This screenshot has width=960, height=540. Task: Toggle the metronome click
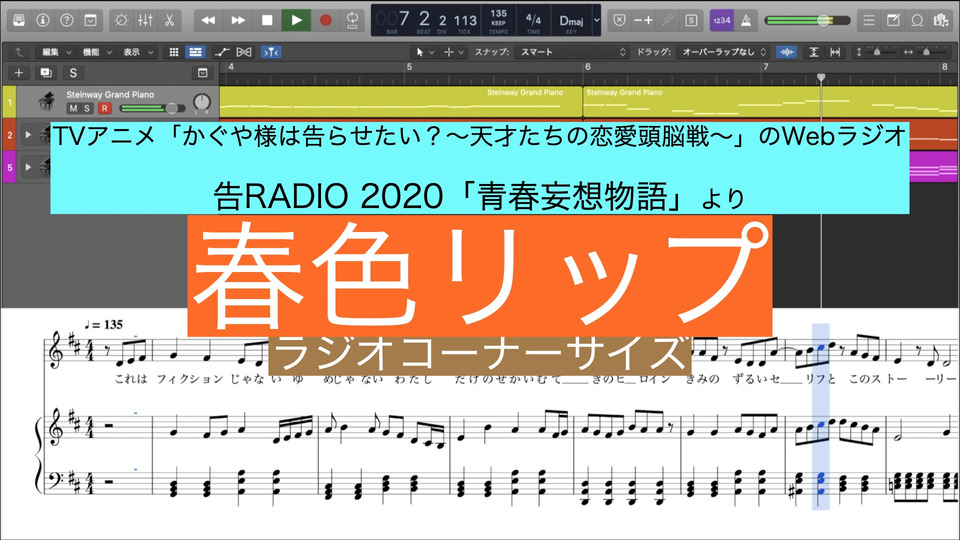(745, 19)
